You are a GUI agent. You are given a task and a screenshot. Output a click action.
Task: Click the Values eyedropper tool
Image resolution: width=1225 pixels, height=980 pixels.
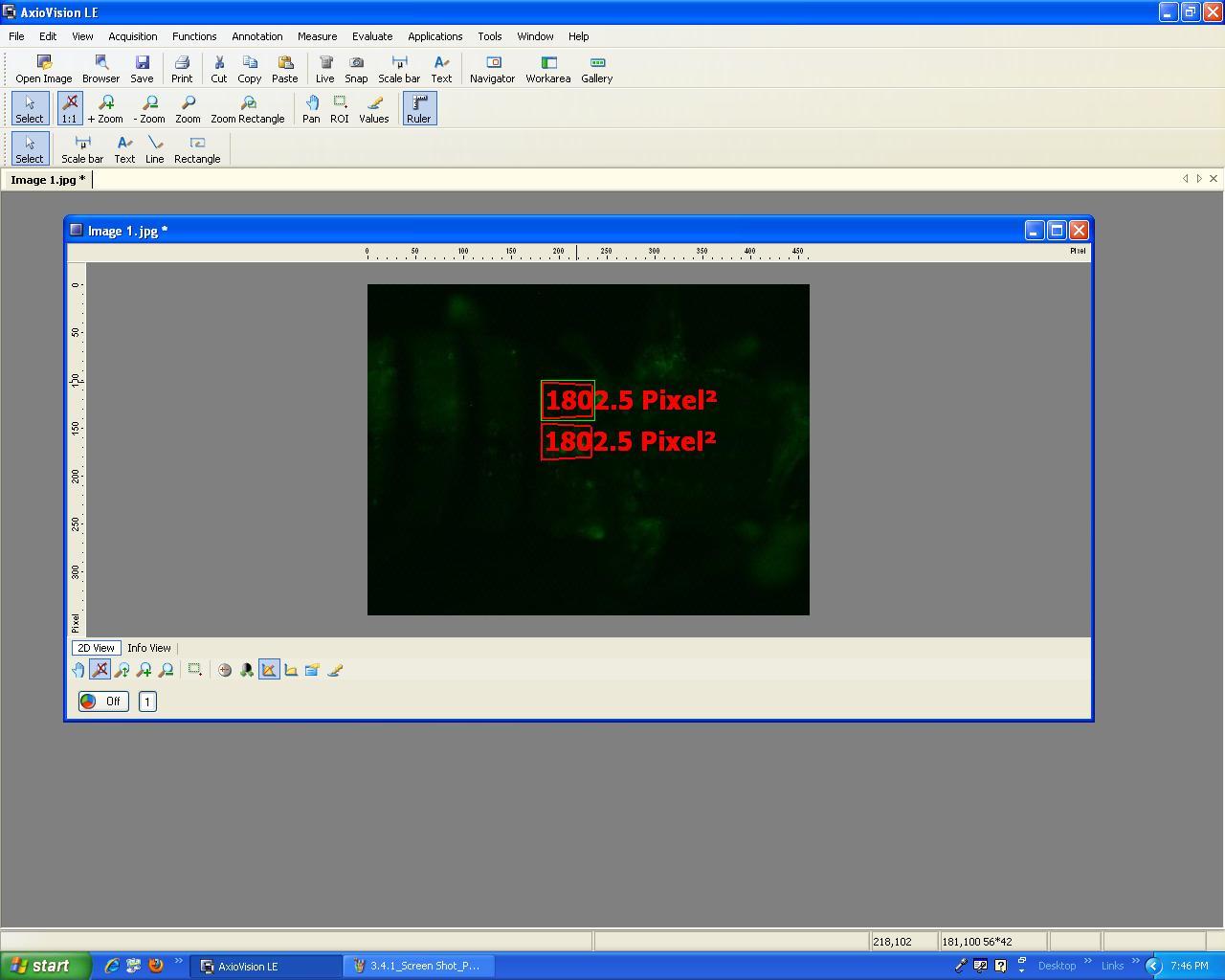373,109
